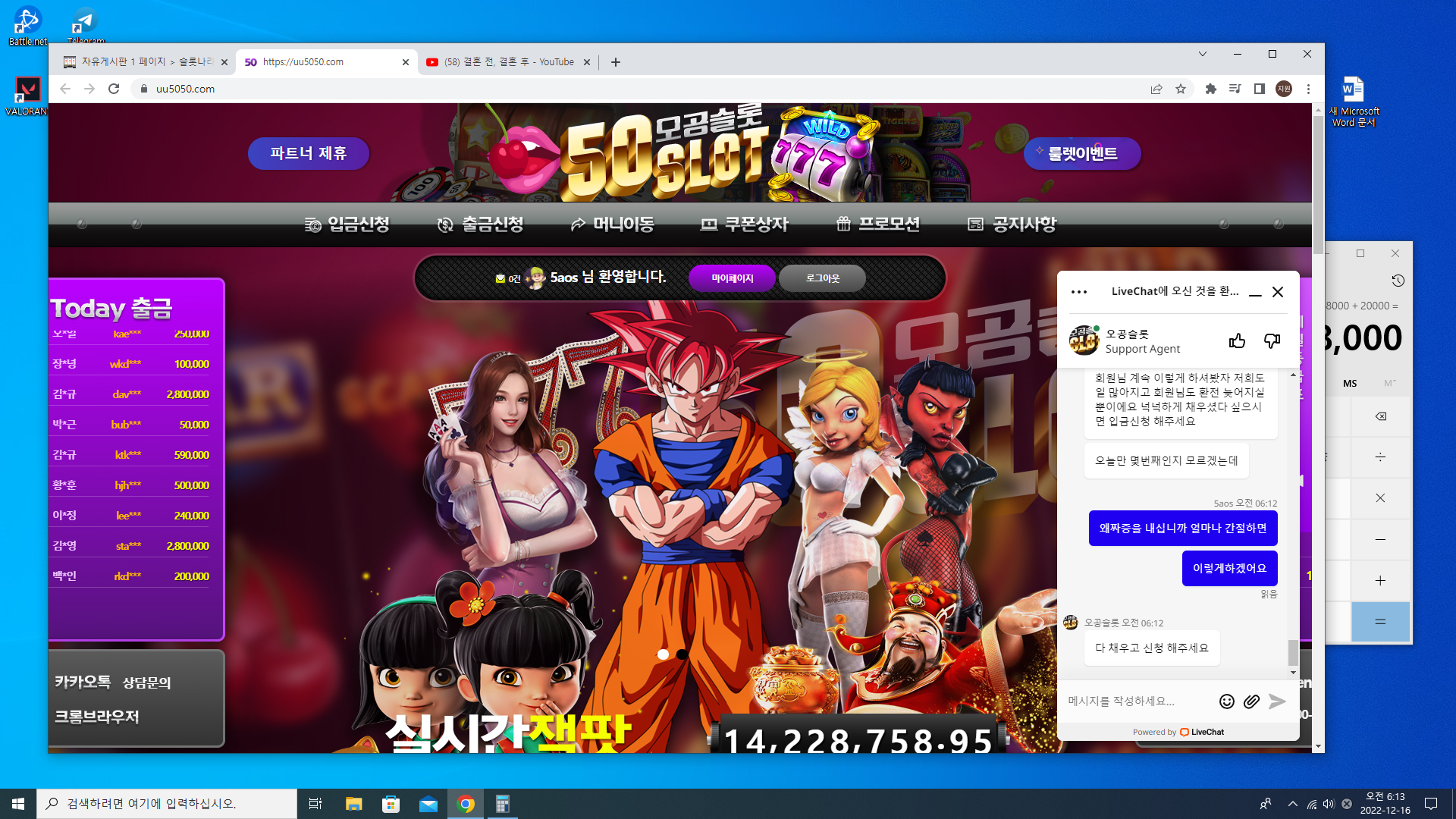The image size is (1456, 819).
Task: Open Chrome media control icon
Action: pos(1235,89)
